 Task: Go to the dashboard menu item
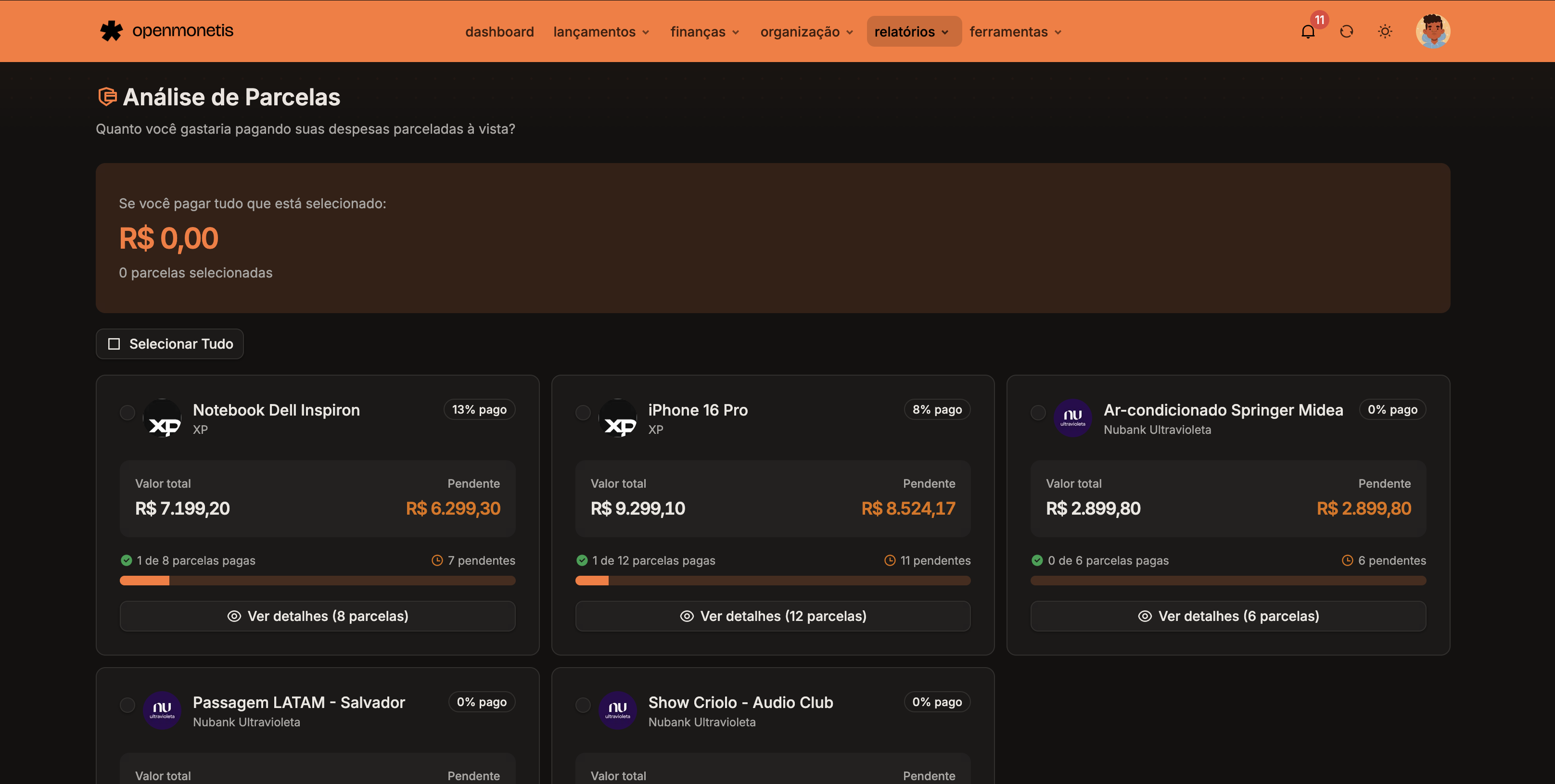point(499,31)
